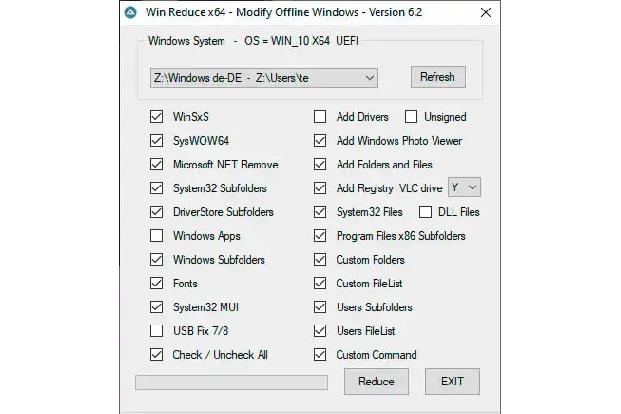Click the EXIT button
Screen dimensions: 621x414
pyautogui.click(x=452, y=382)
